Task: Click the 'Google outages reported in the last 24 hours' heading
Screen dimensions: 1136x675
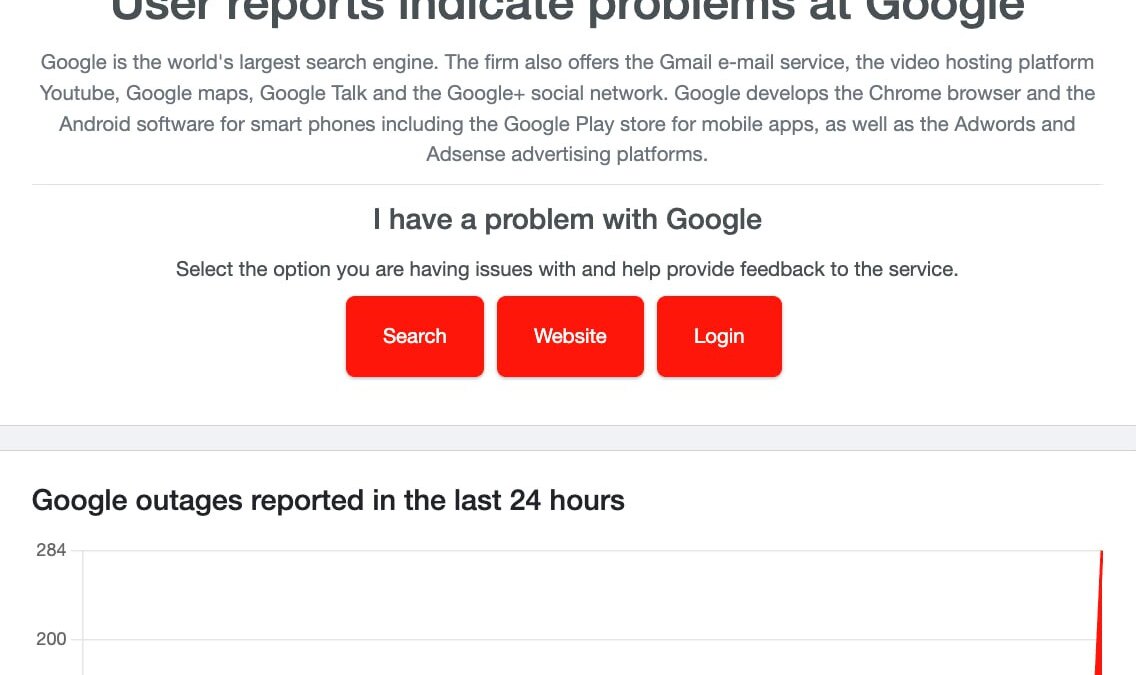Action: (x=328, y=500)
